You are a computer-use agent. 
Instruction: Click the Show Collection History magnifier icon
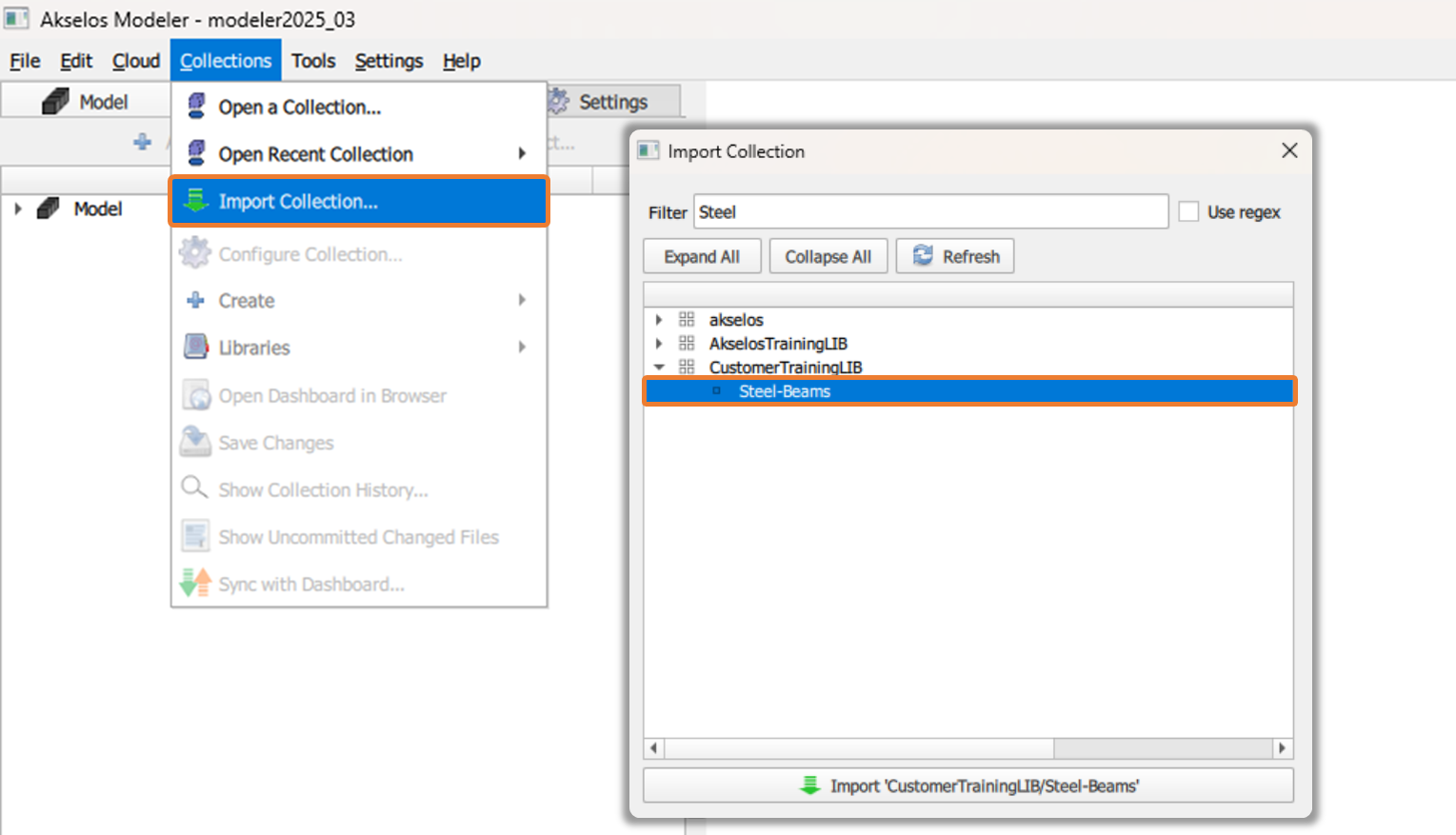(194, 487)
